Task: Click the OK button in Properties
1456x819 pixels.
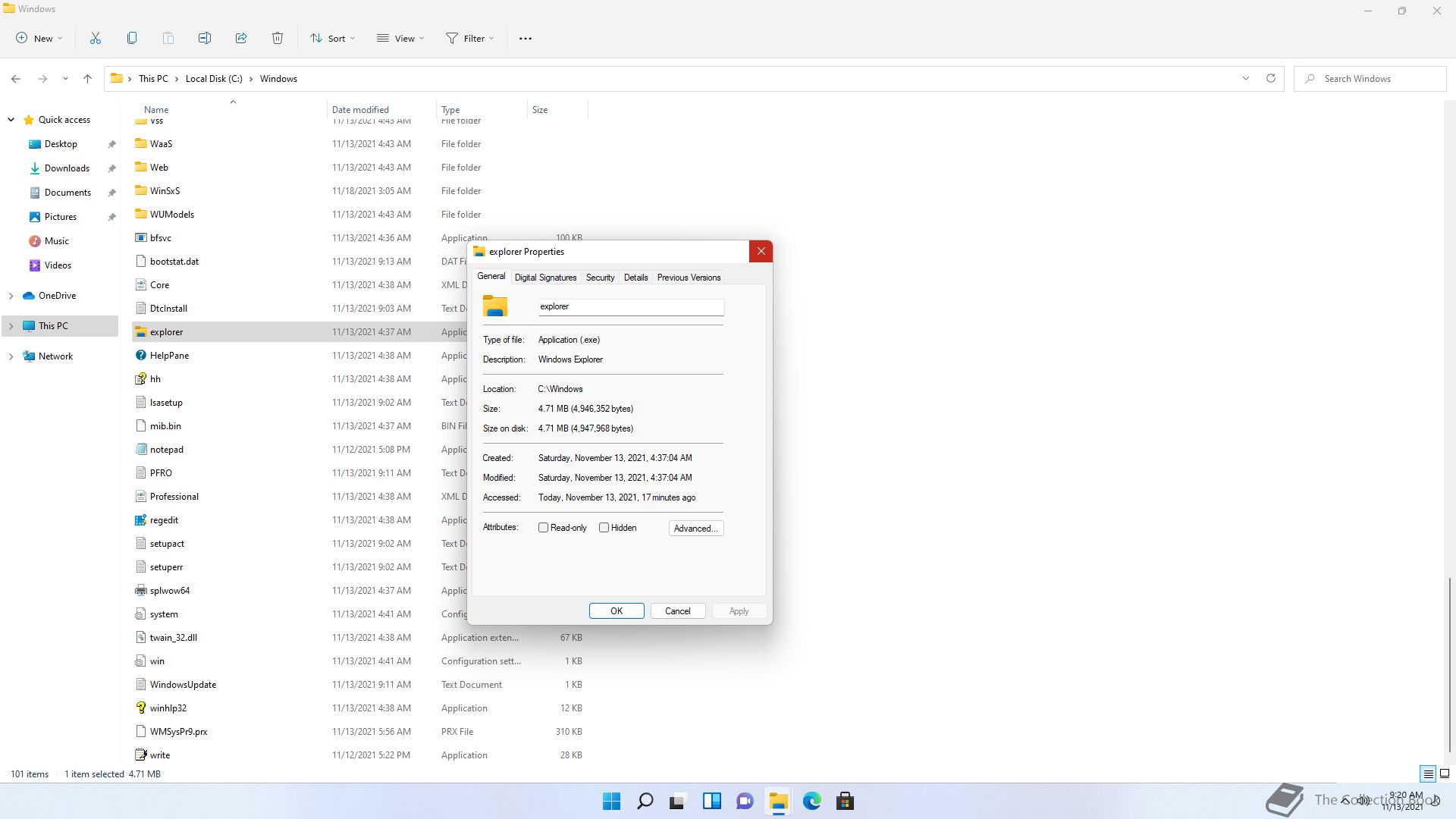Action: pyautogui.click(x=617, y=611)
